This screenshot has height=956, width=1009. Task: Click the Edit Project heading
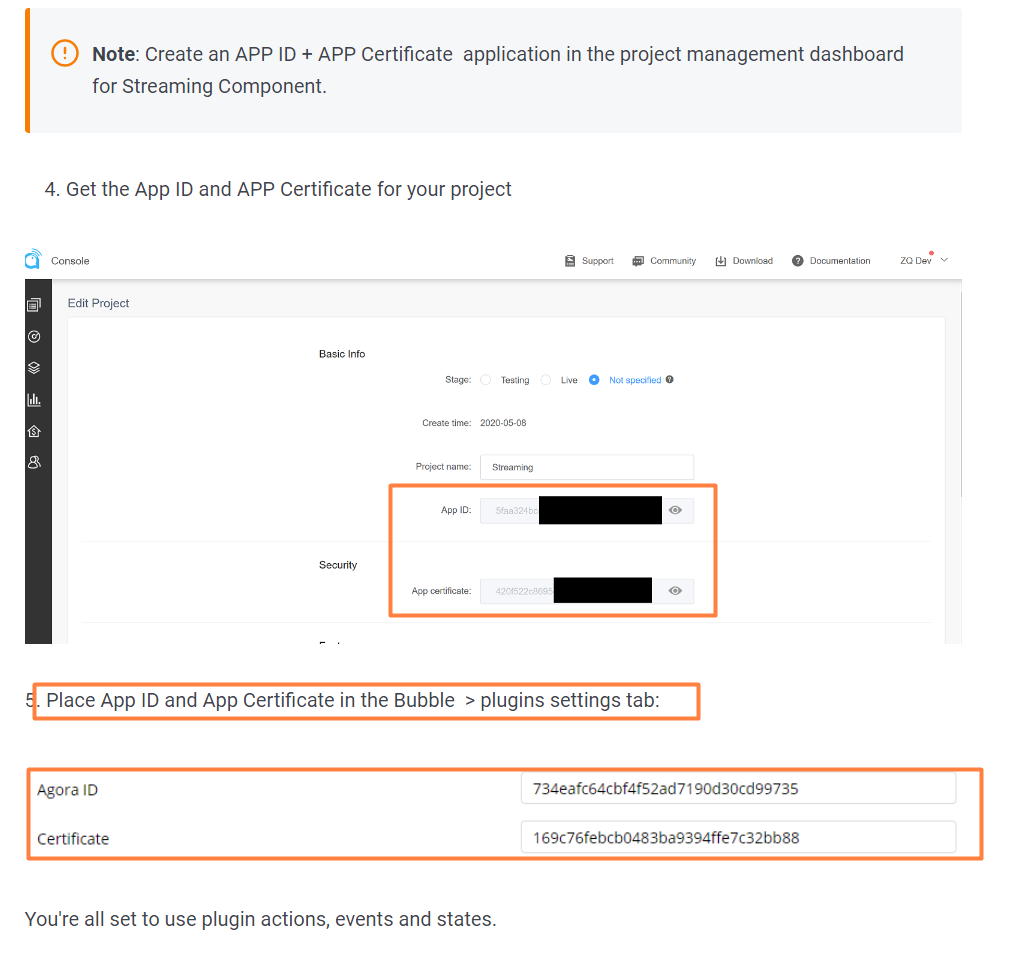coord(98,303)
